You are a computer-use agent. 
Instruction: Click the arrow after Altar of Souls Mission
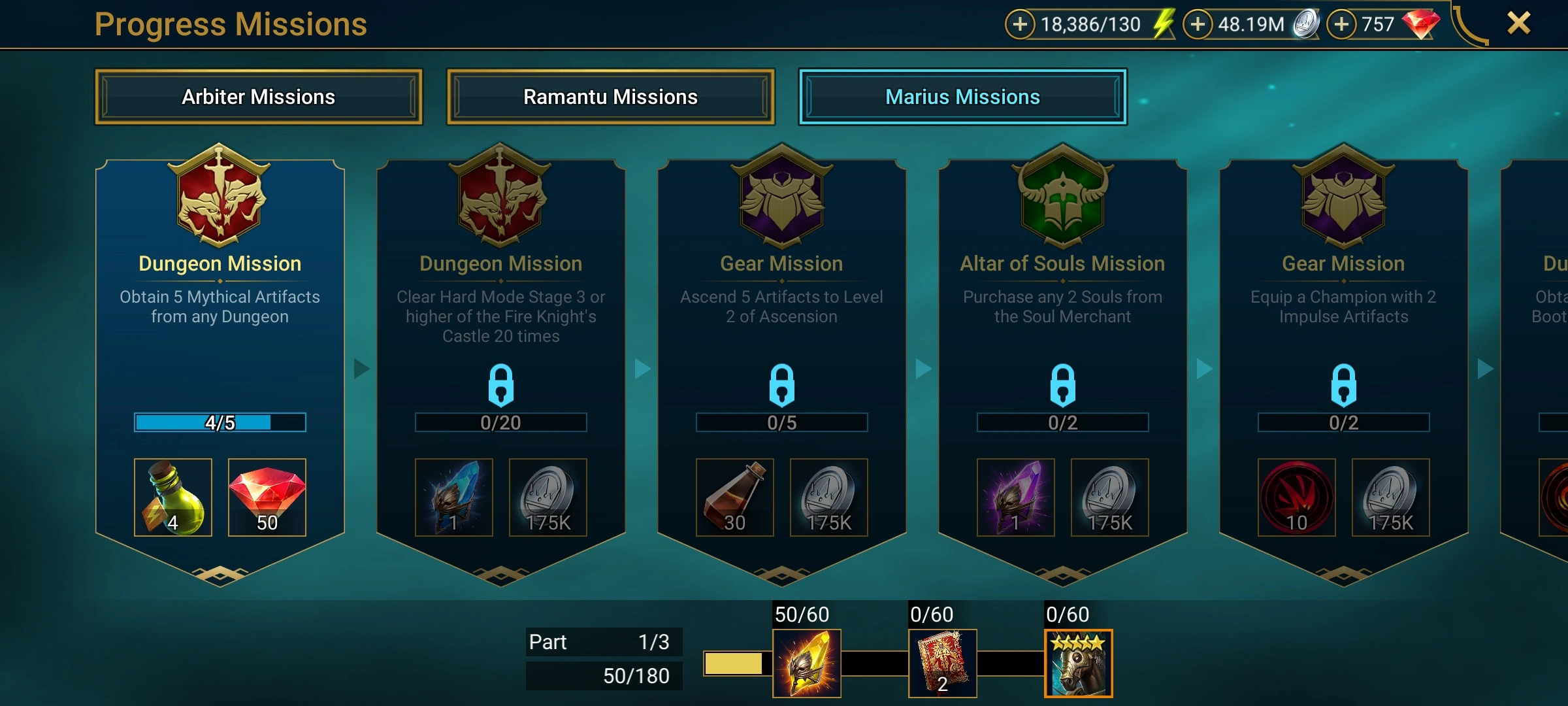[x=1204, y=369]
